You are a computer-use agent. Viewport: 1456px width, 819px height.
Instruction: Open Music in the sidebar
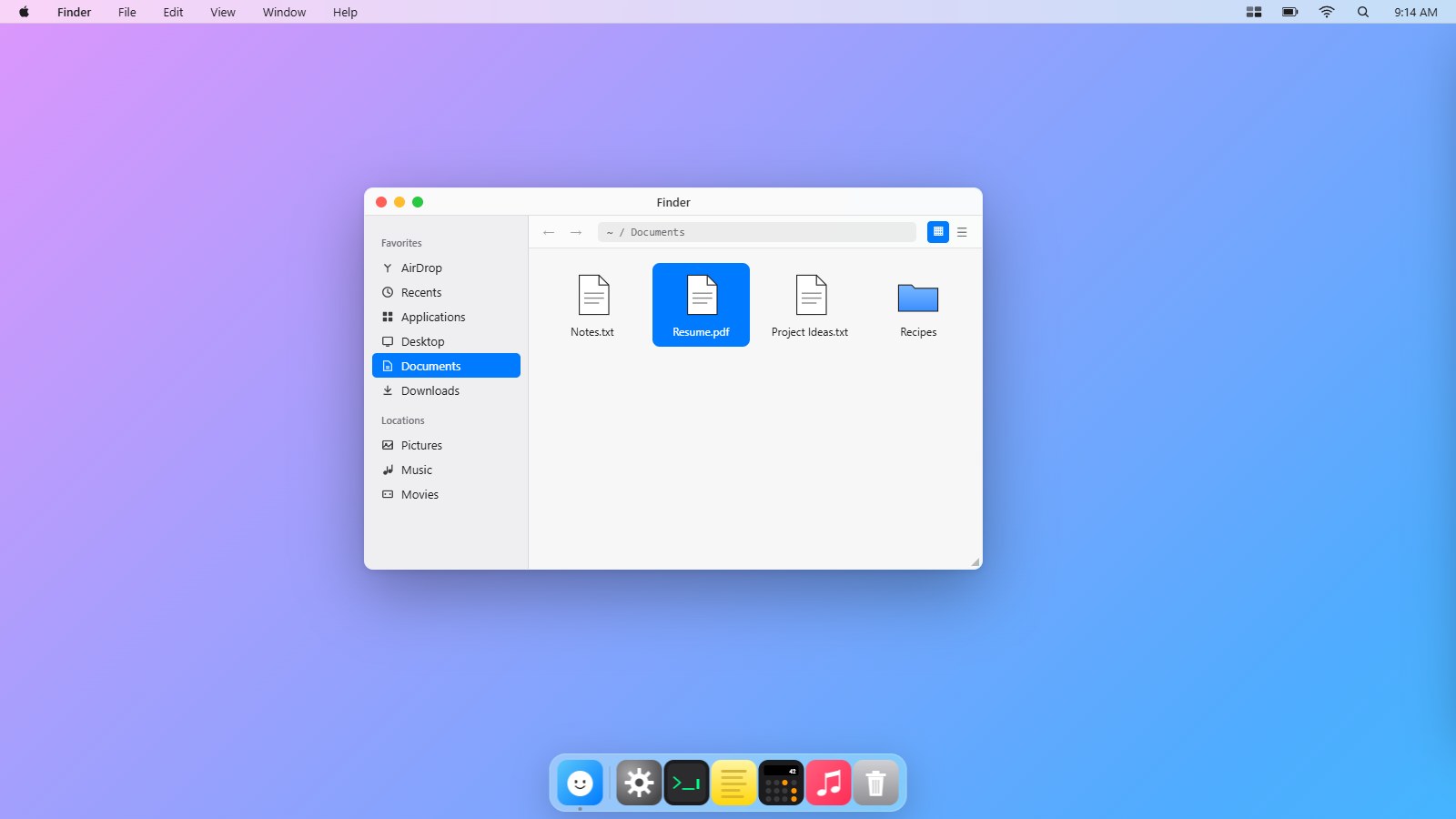click(446, 470)
